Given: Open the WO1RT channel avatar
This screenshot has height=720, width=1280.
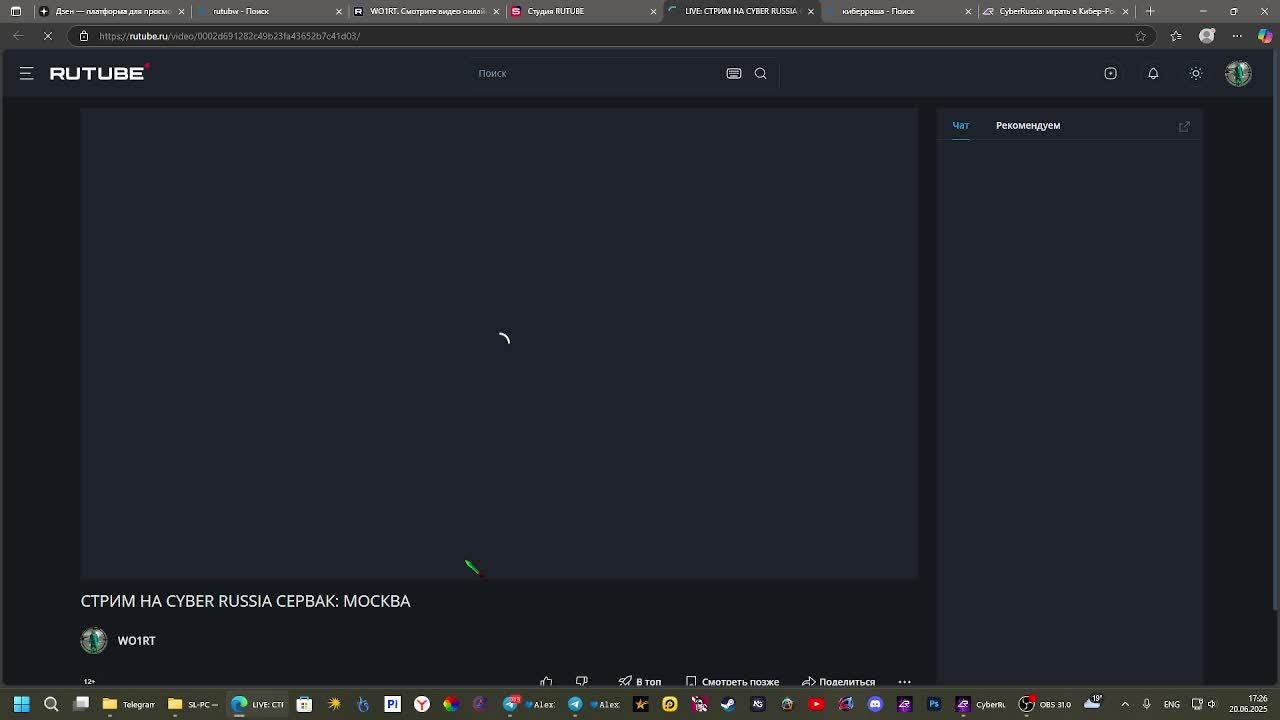Looking at the screenshot, I should [94, 641].
